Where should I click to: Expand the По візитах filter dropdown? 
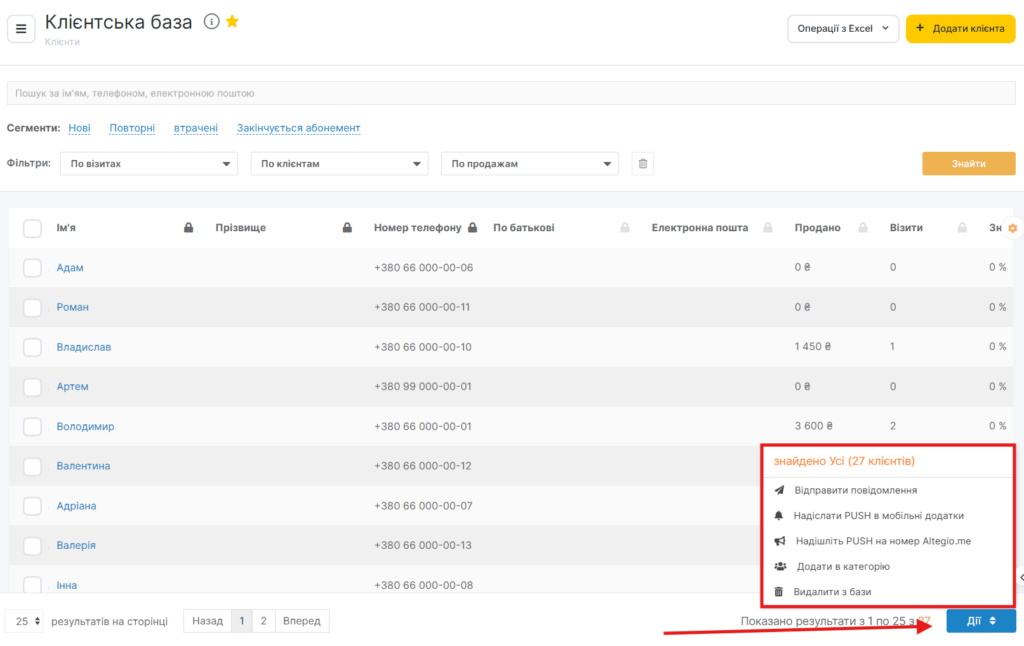click(x=148, y=164)
